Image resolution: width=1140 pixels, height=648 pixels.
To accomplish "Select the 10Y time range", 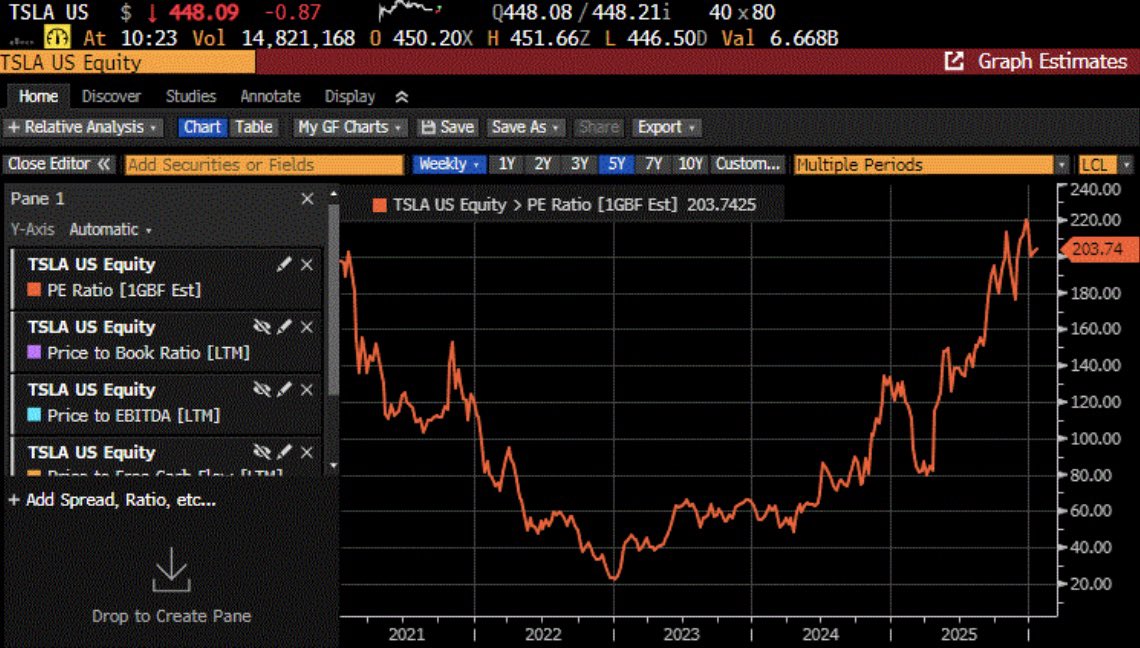I will 691,164.
